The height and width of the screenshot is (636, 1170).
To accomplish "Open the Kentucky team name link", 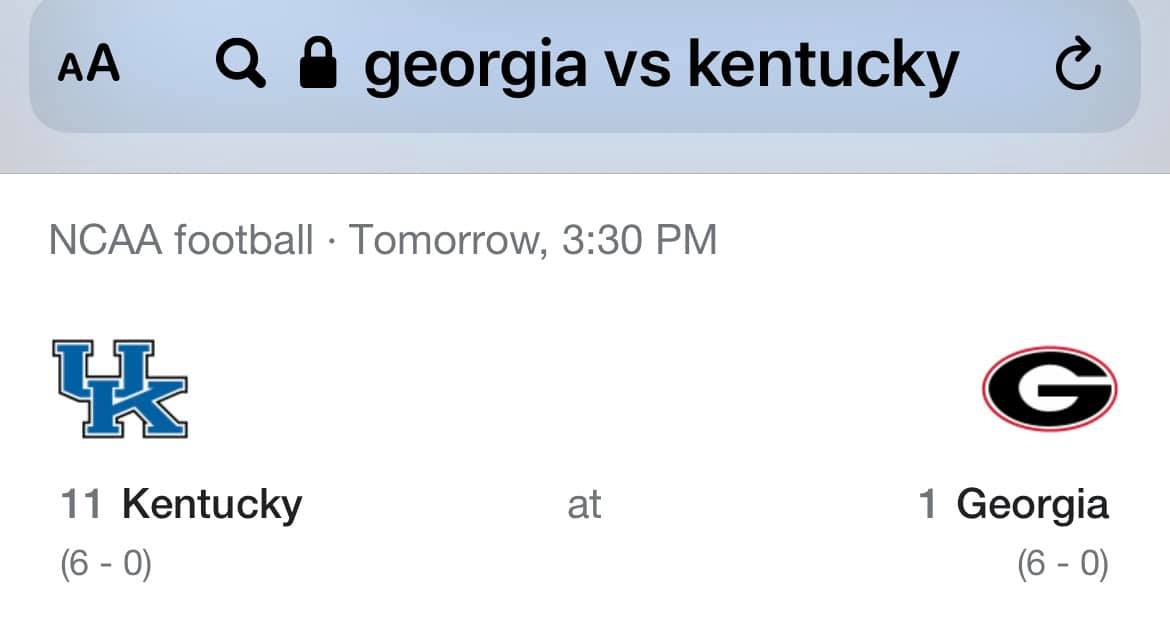I will (212, 504).
